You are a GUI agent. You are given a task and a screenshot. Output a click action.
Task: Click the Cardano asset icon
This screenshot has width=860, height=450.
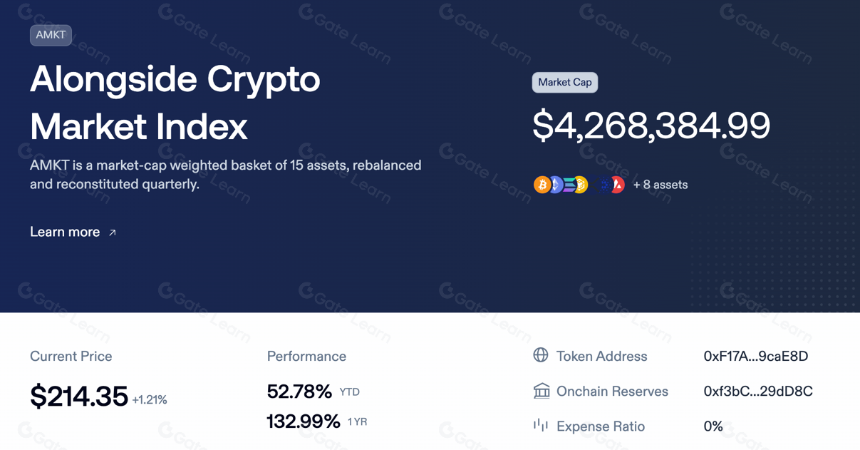(606, 185)
